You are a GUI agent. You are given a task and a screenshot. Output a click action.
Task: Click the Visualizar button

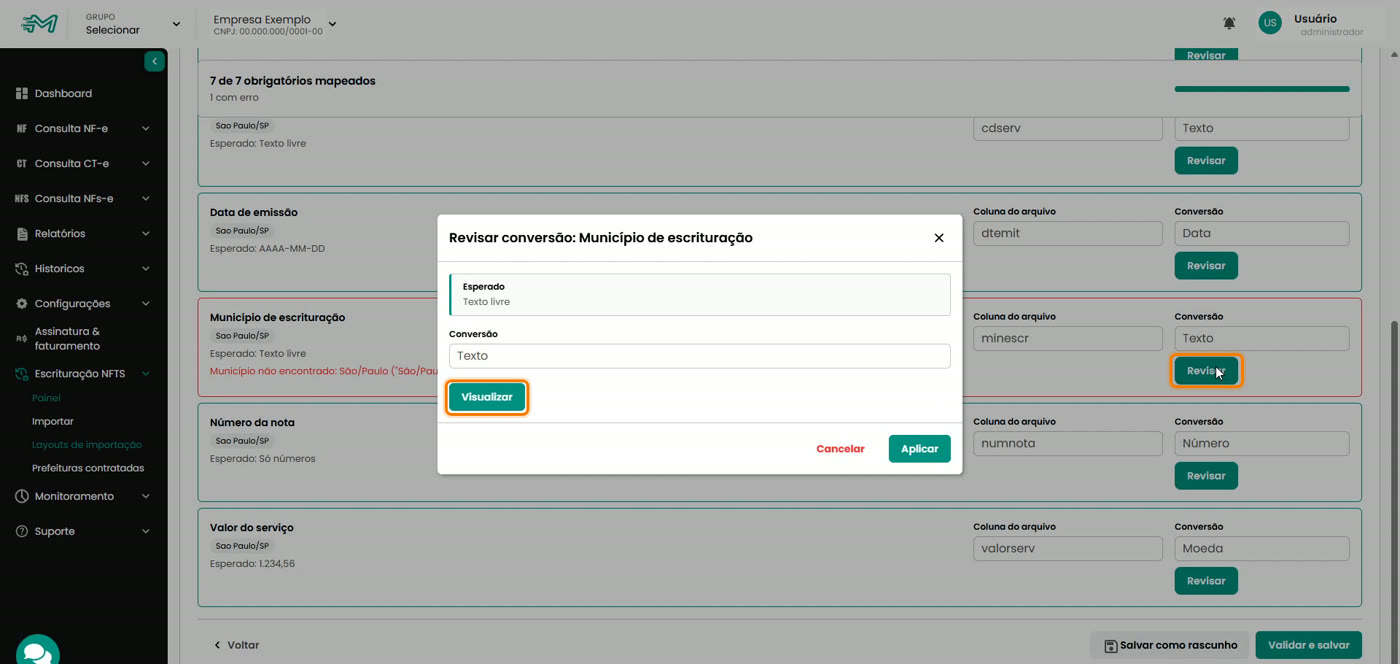coord(487,397)
